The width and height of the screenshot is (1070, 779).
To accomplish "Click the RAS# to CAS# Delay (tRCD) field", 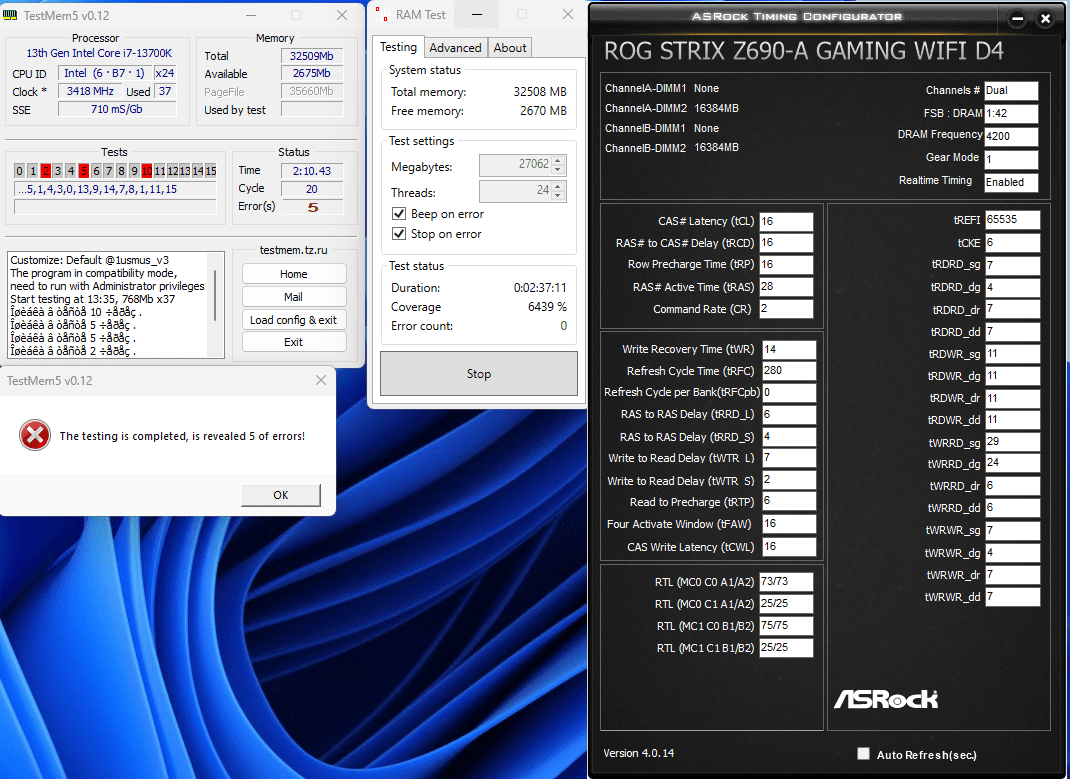I will (786, 243).
